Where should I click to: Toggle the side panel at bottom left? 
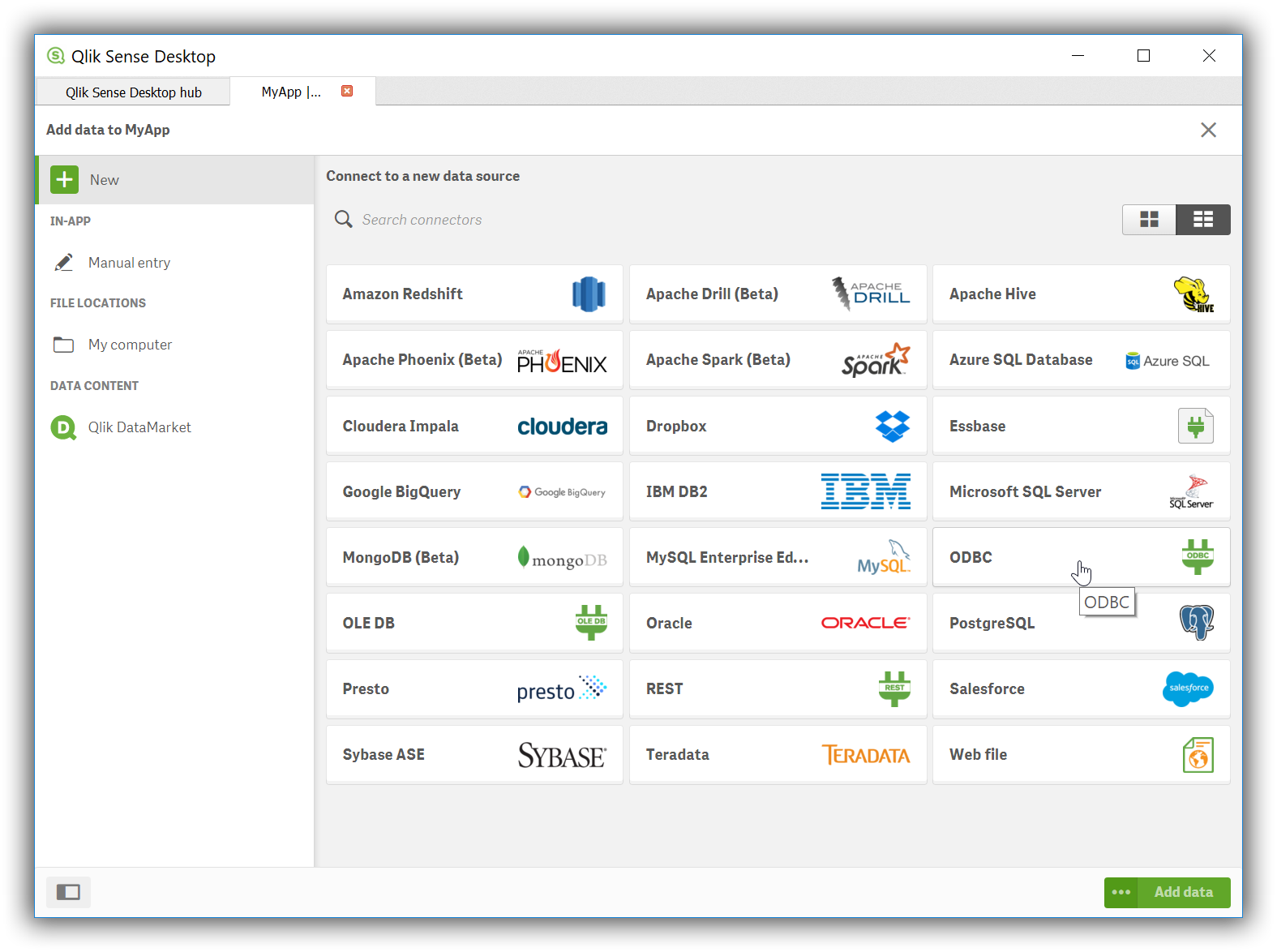coord(68,892)
